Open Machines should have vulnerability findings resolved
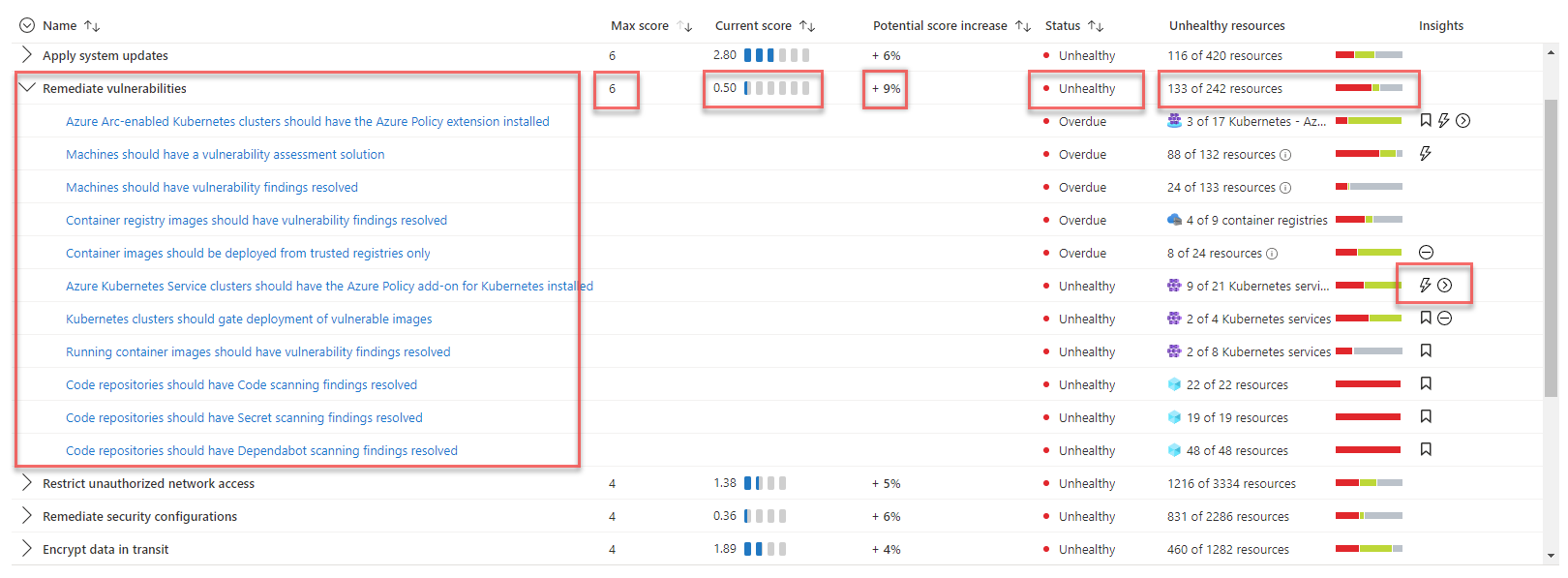The height and width of the screenshot is (578, 1568). (212, 187)
